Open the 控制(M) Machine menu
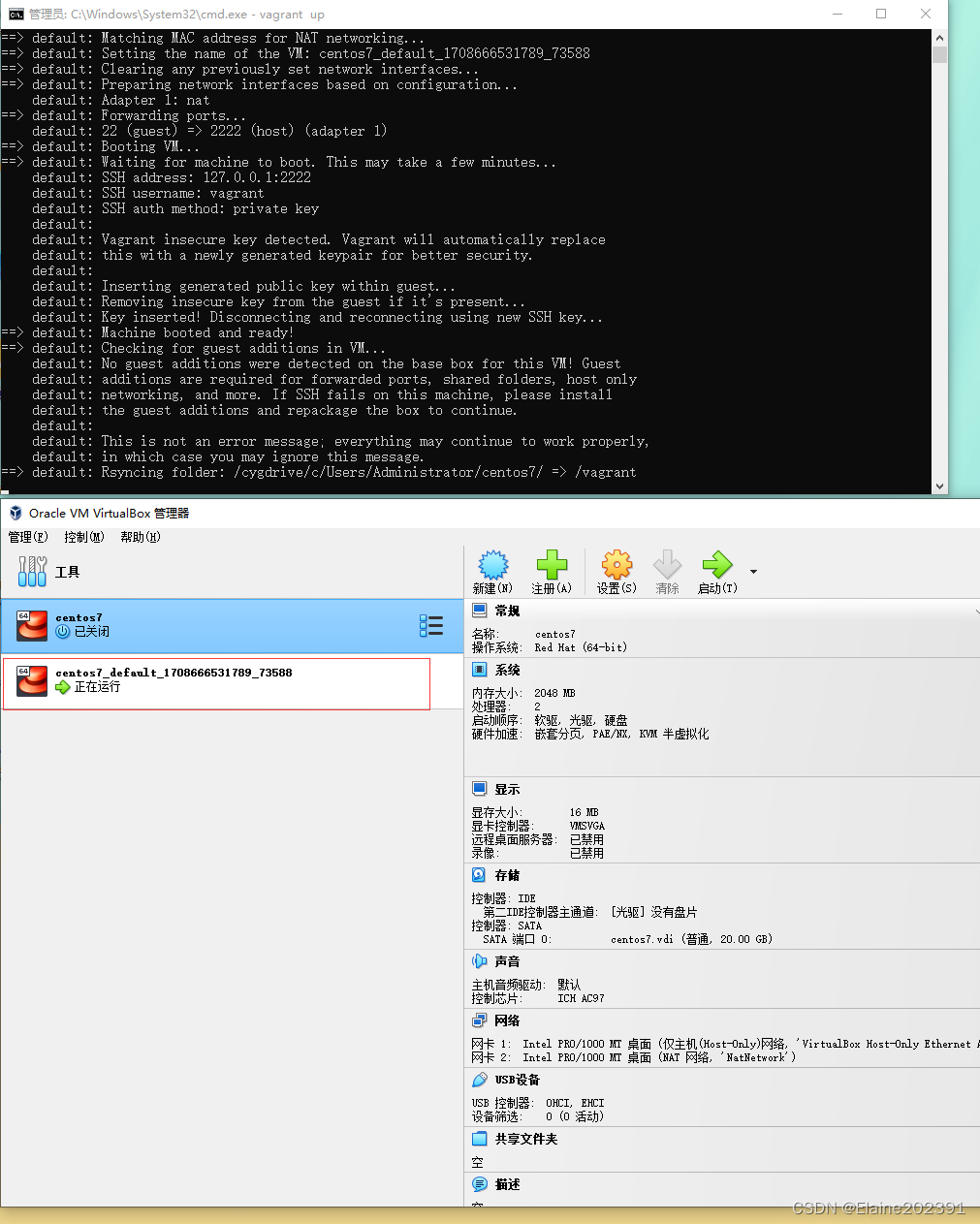 (84, 537)
